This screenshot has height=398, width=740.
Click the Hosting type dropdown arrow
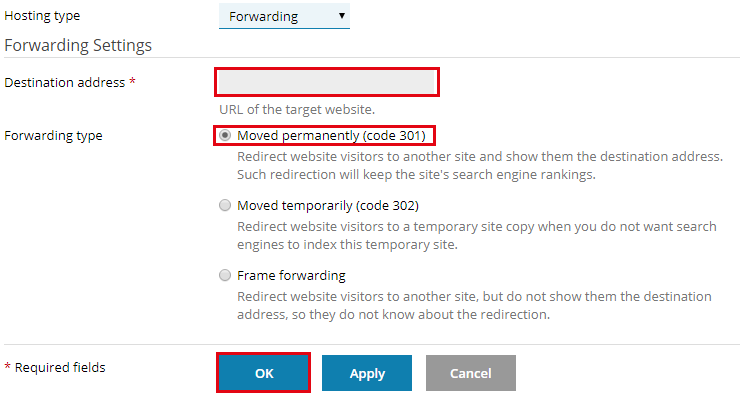pyautogui.click(x=342, y=16)
